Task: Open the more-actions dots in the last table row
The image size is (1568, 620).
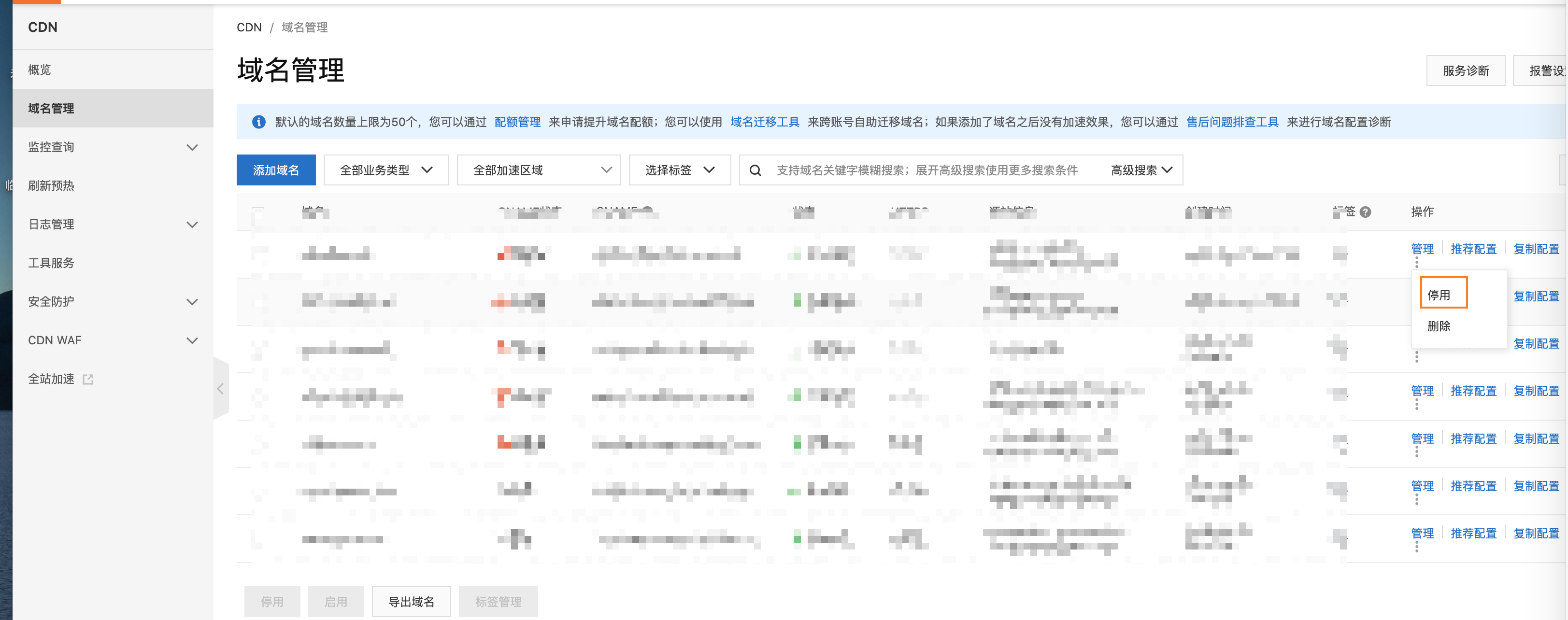Action: (x=1416, y=547)
